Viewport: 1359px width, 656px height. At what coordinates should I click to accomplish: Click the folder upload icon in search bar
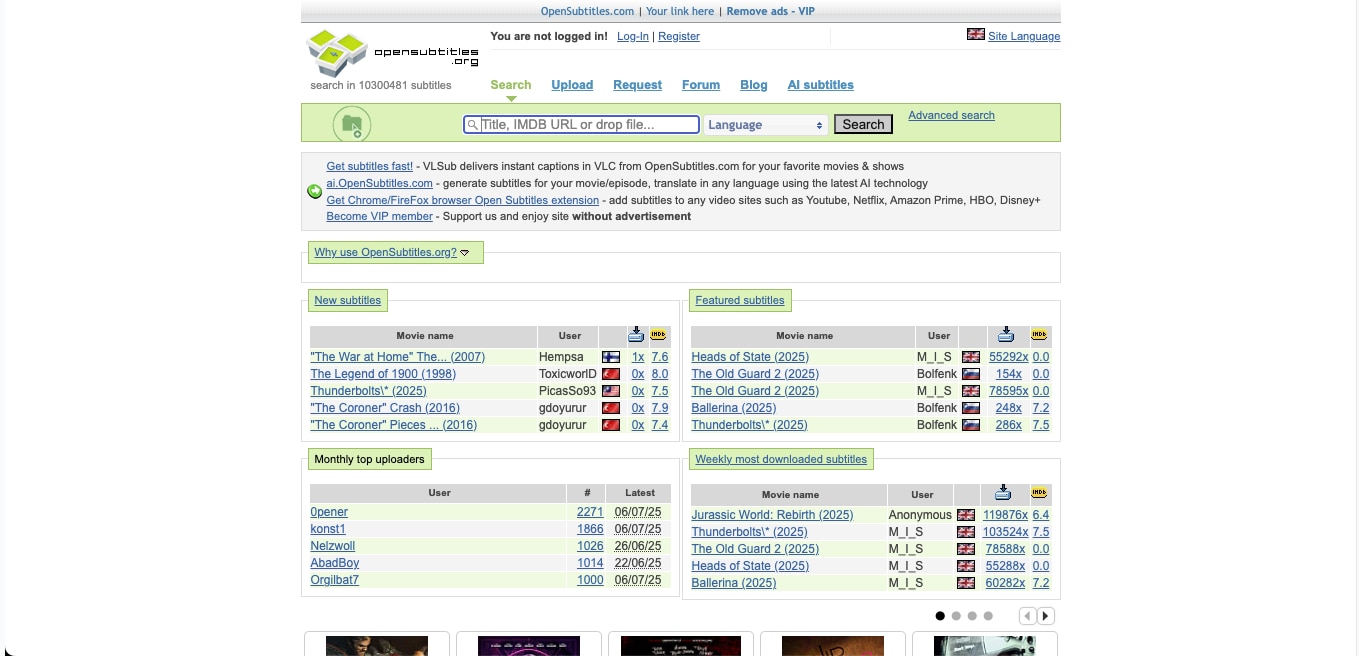click(x=352, y=125)
